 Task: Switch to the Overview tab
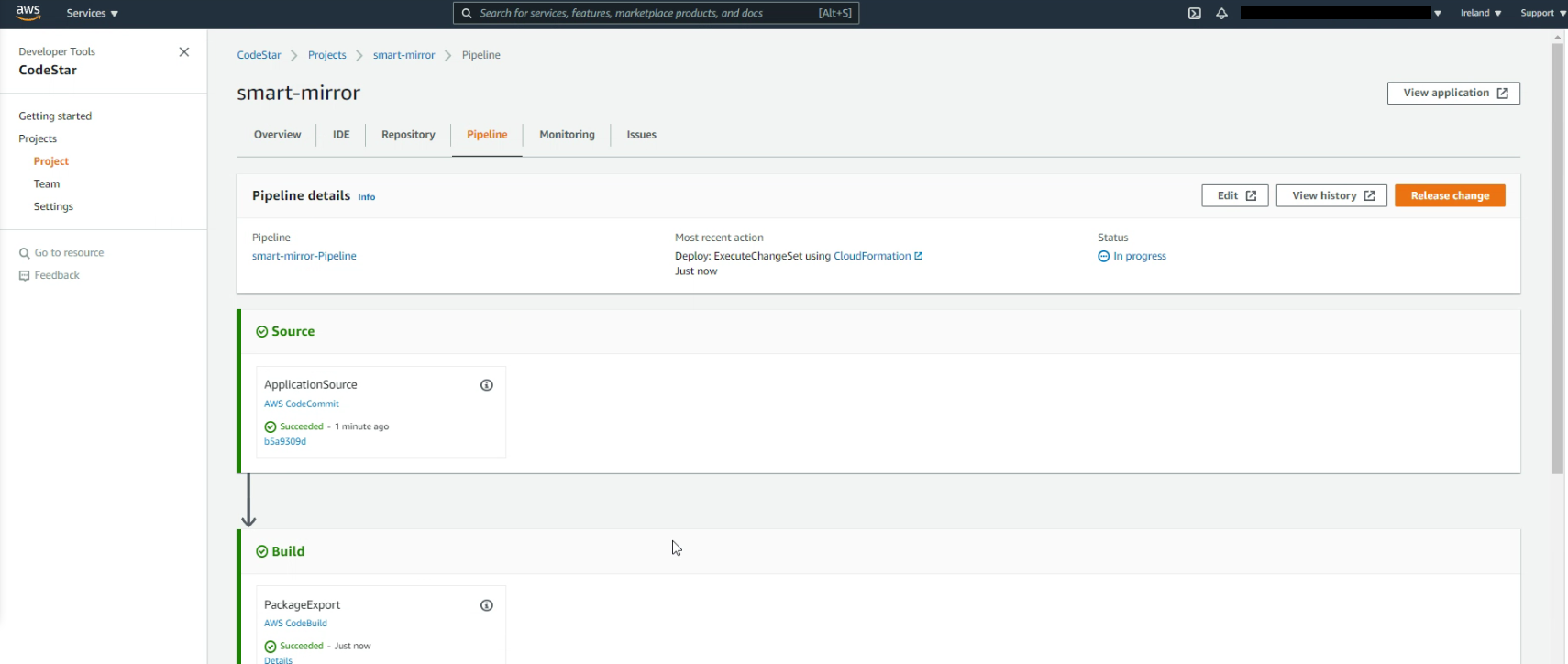click(277, 135)
